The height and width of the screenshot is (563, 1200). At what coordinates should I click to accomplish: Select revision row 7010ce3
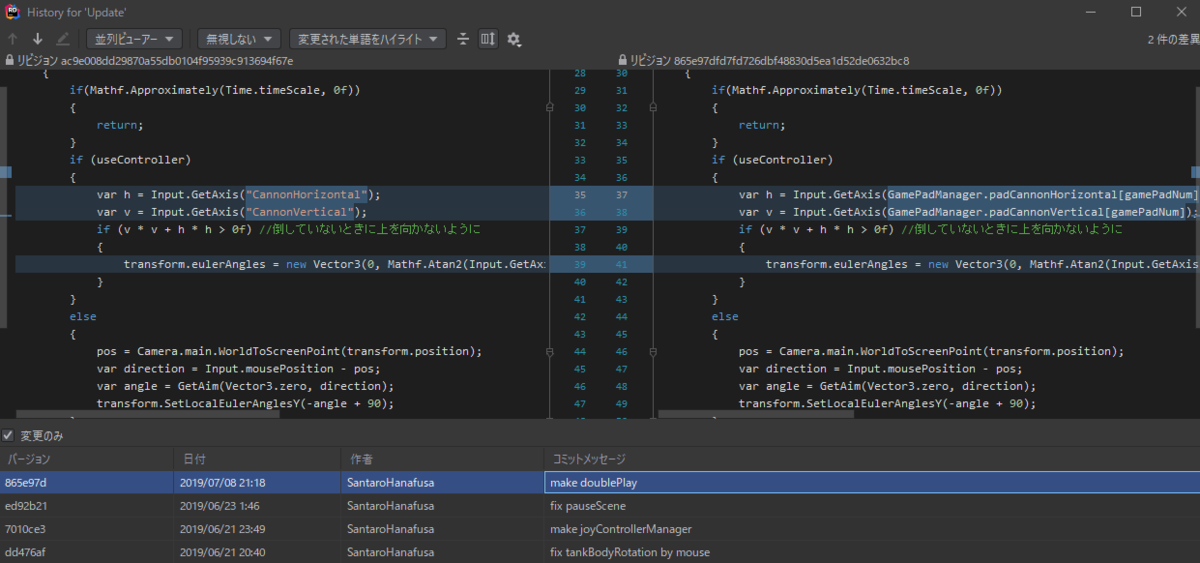[x=600, y=529]
